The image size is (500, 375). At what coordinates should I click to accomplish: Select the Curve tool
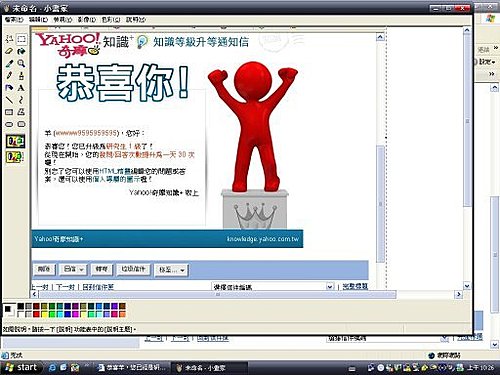pos(21,100)
